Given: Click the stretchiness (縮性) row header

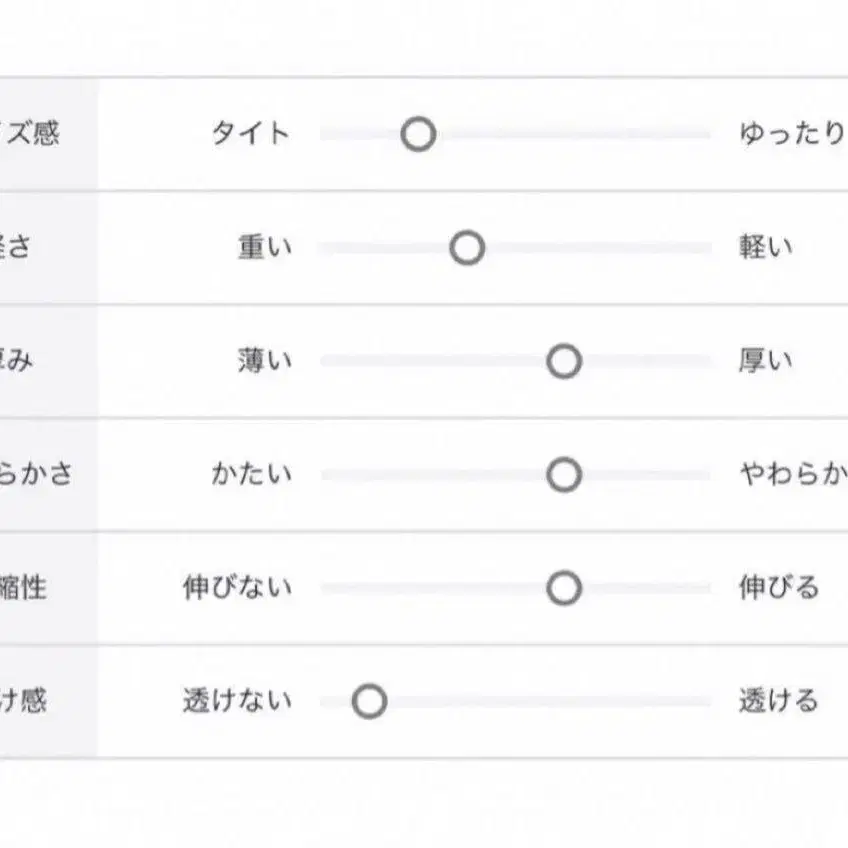Looking at the screenshot, I should pos(40,588).
